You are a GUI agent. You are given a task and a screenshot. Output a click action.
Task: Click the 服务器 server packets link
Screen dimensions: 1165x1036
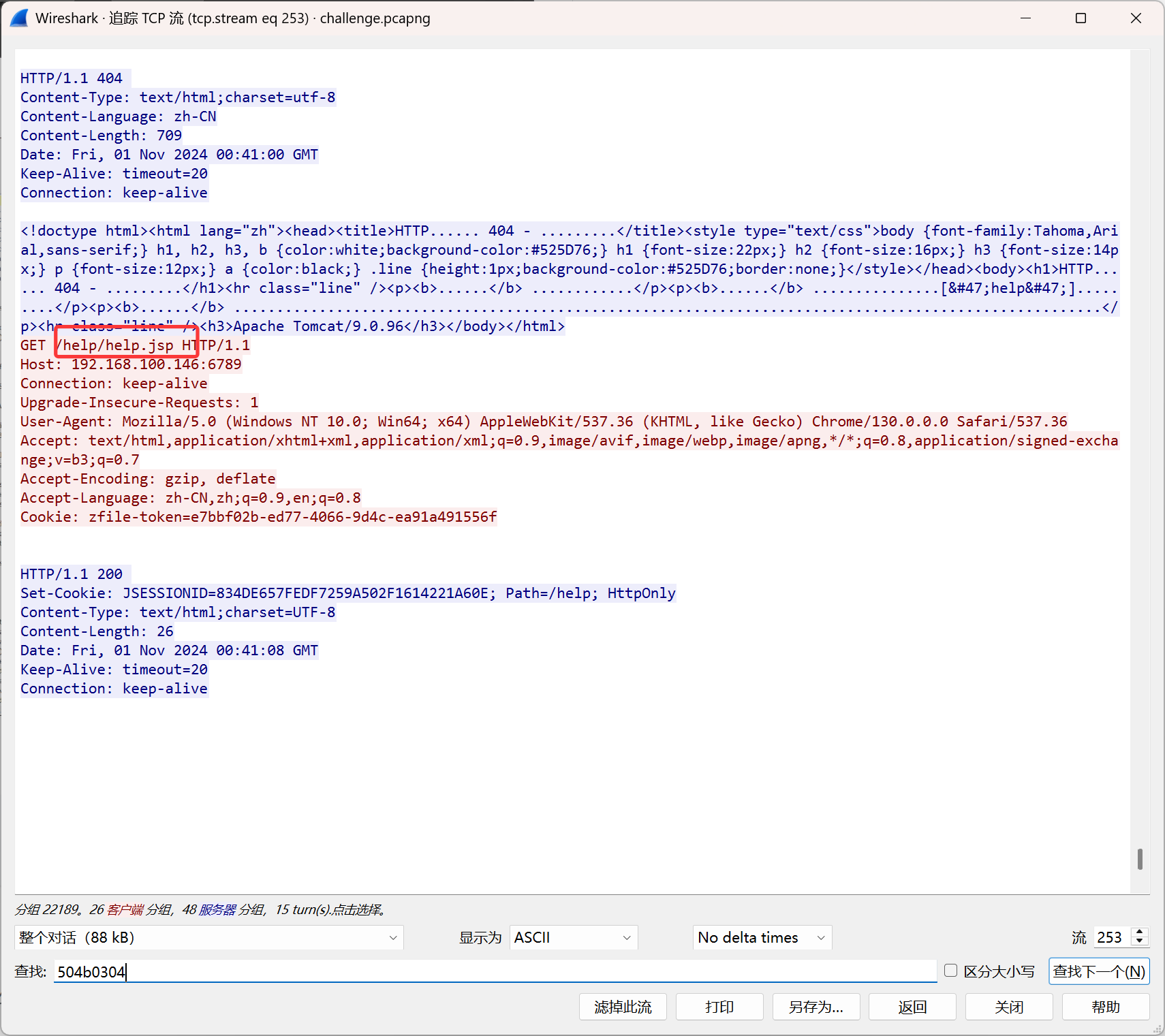[x=217, y=909]
